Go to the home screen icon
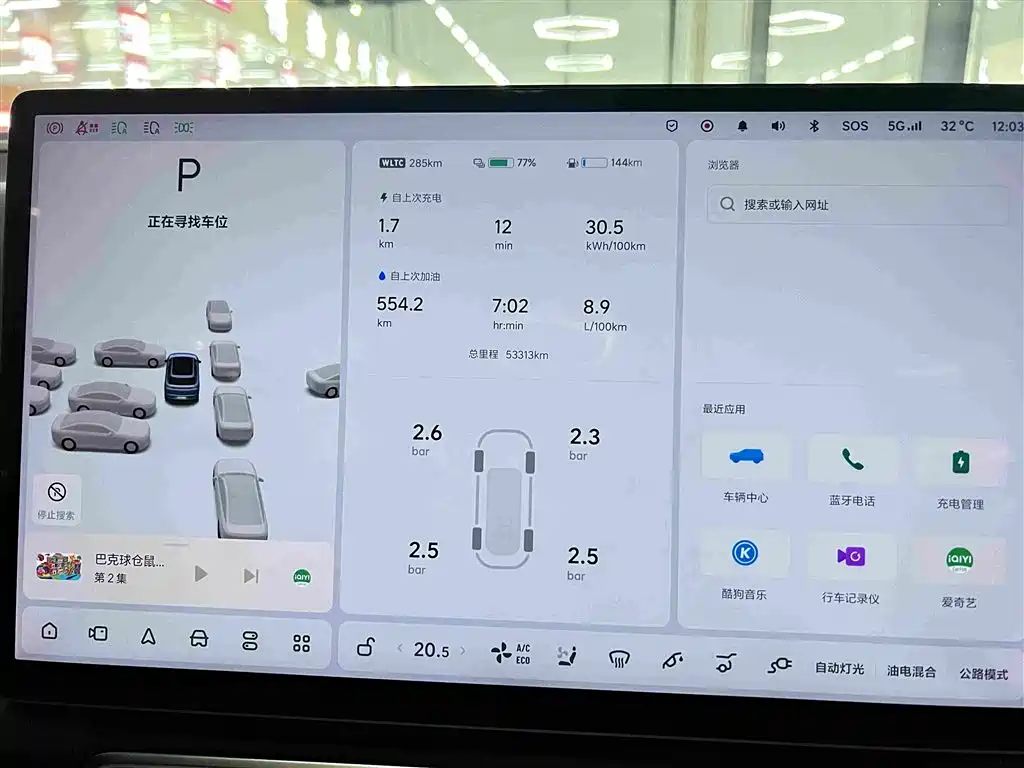The width and height of the screenshot is (1024, 768). (x=50, y=631)
